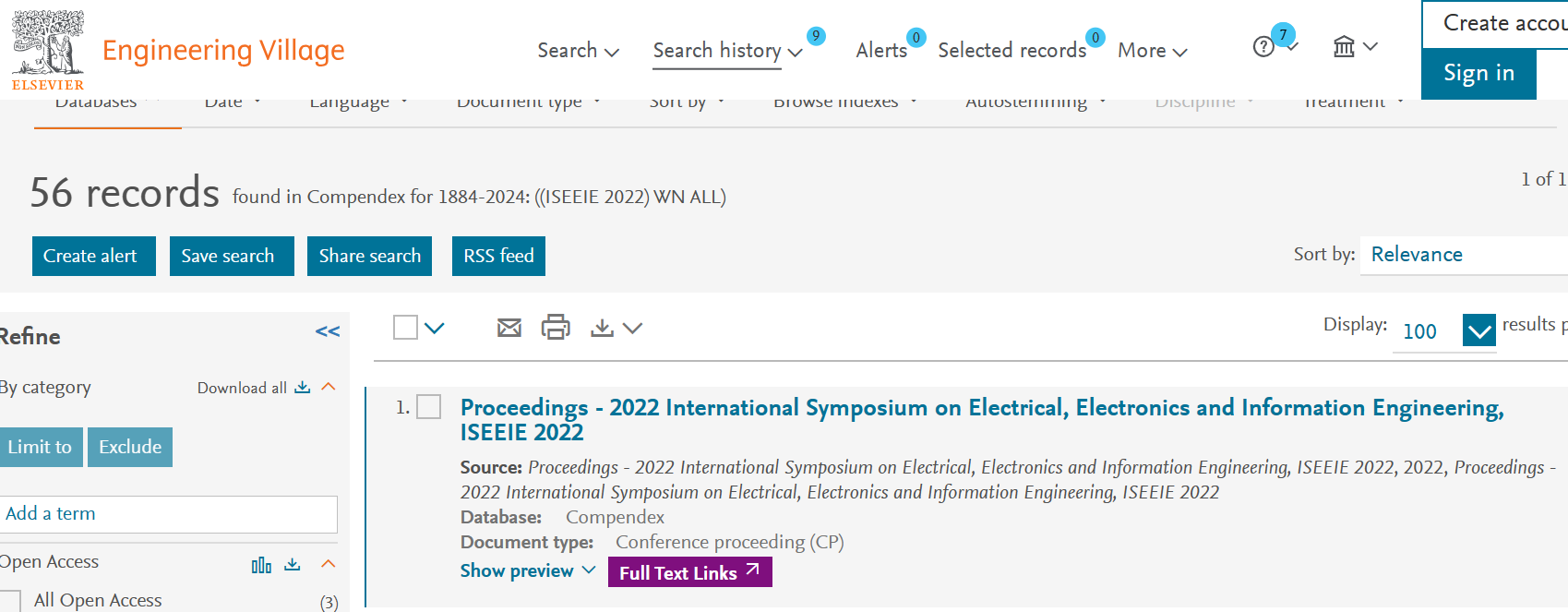Click the Create alert button
This screenshot has width=1568, height=612.
click(93, 256)
